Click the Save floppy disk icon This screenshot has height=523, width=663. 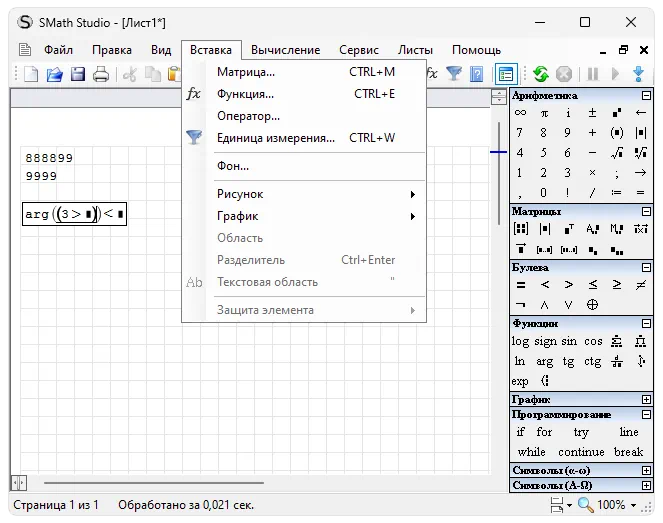pos(78,74)
